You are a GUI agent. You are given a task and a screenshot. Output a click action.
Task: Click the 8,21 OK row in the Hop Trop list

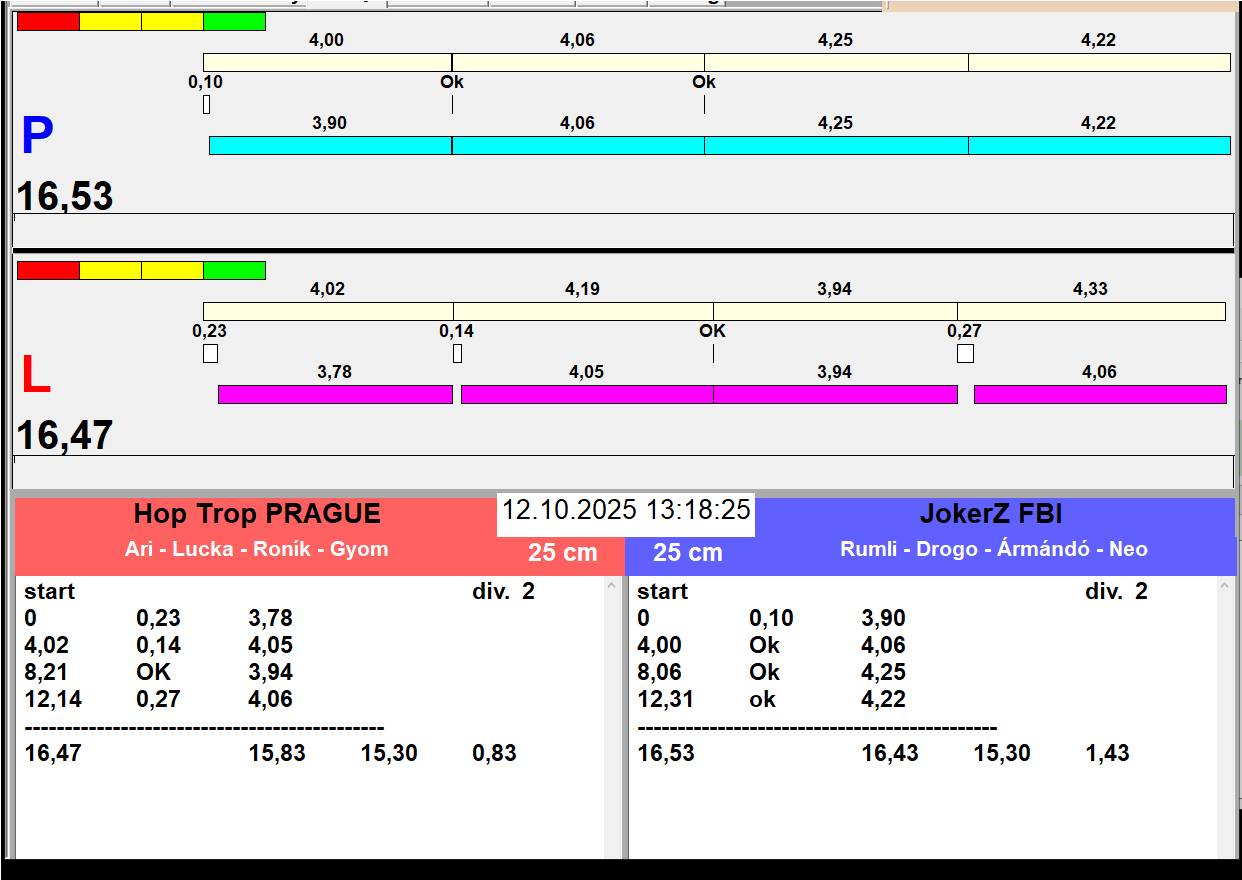pyautogui.click(x=159, y=672)
